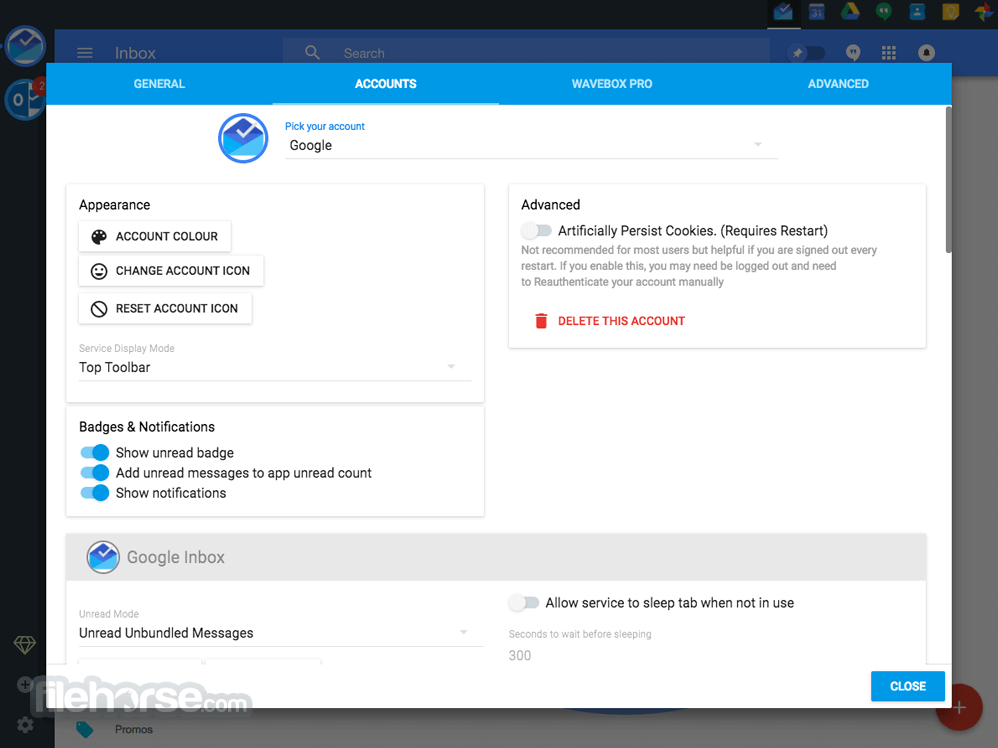
Task: Open Google Hangouts service icon
Action: coord(883,11)
